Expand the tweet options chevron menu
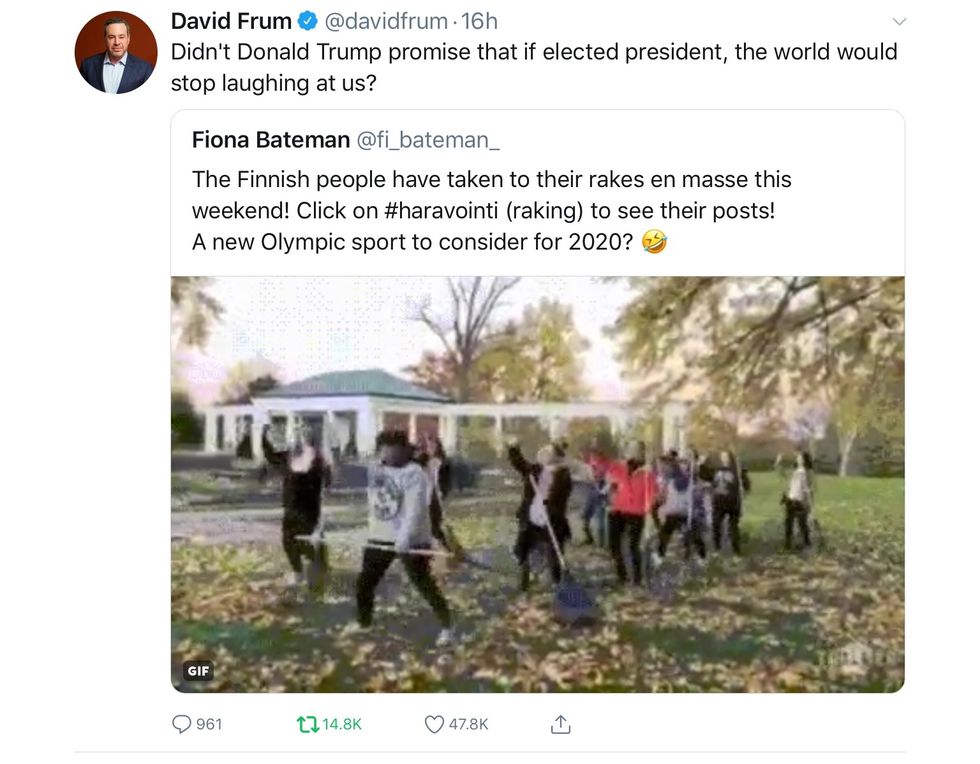Viewport: 980px width, 764px height. [x=898, y=21]
